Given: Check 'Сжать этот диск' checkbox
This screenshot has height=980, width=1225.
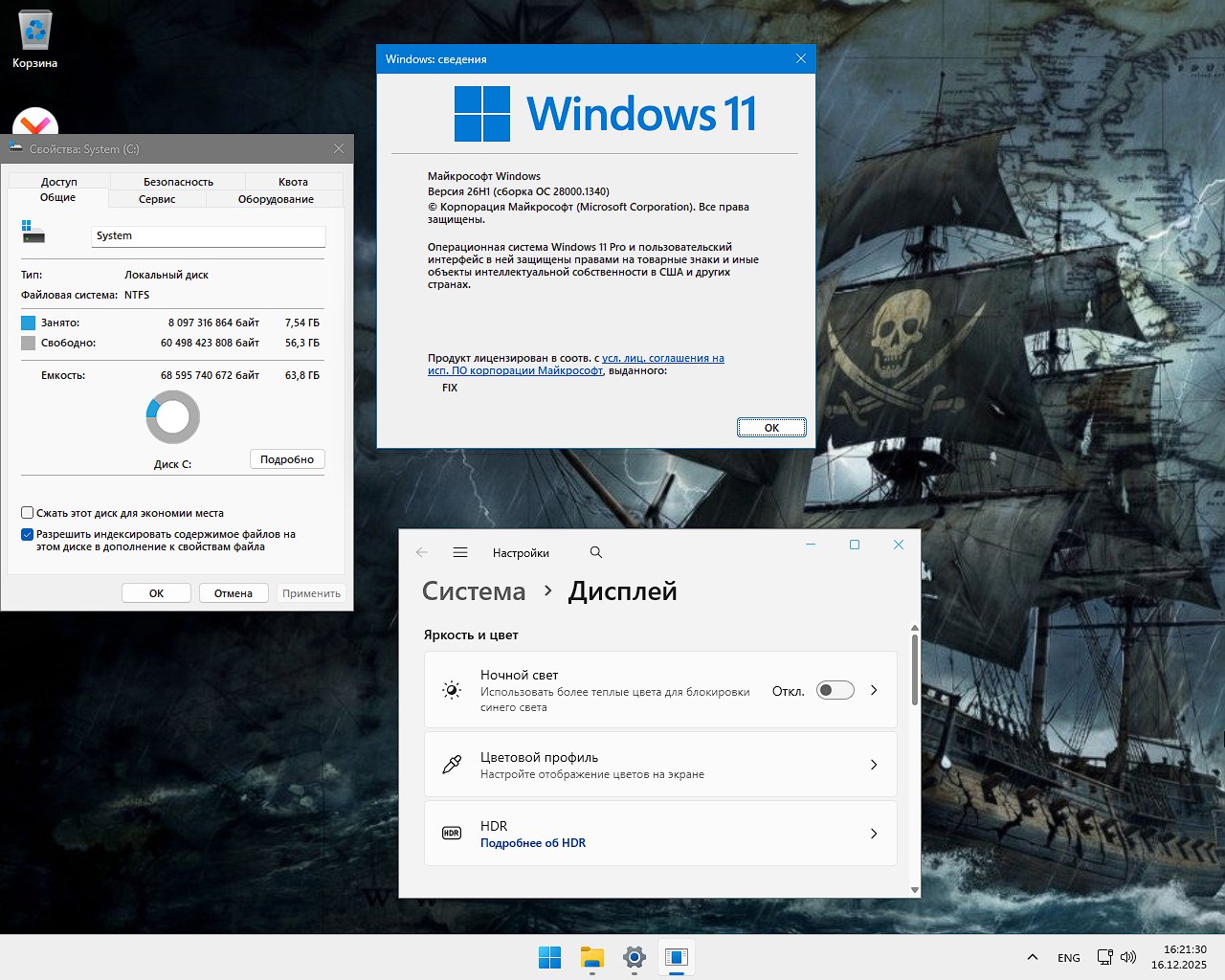Looking at the screenshot, I should click(28, 513).
